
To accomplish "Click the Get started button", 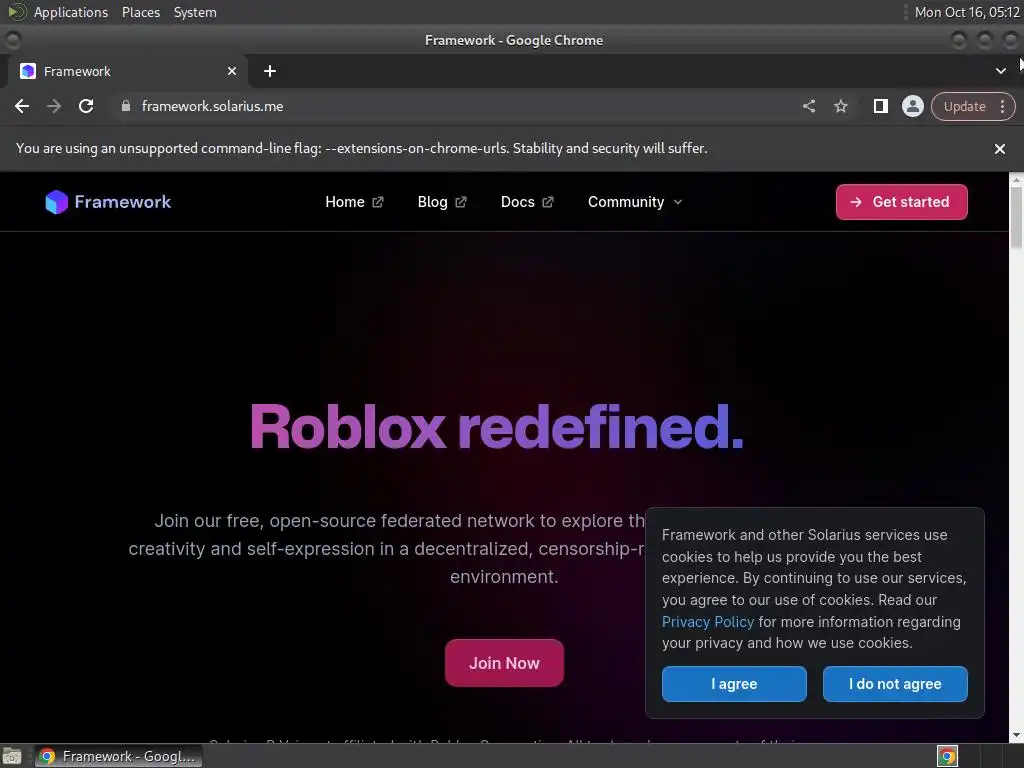I will 901,202.
